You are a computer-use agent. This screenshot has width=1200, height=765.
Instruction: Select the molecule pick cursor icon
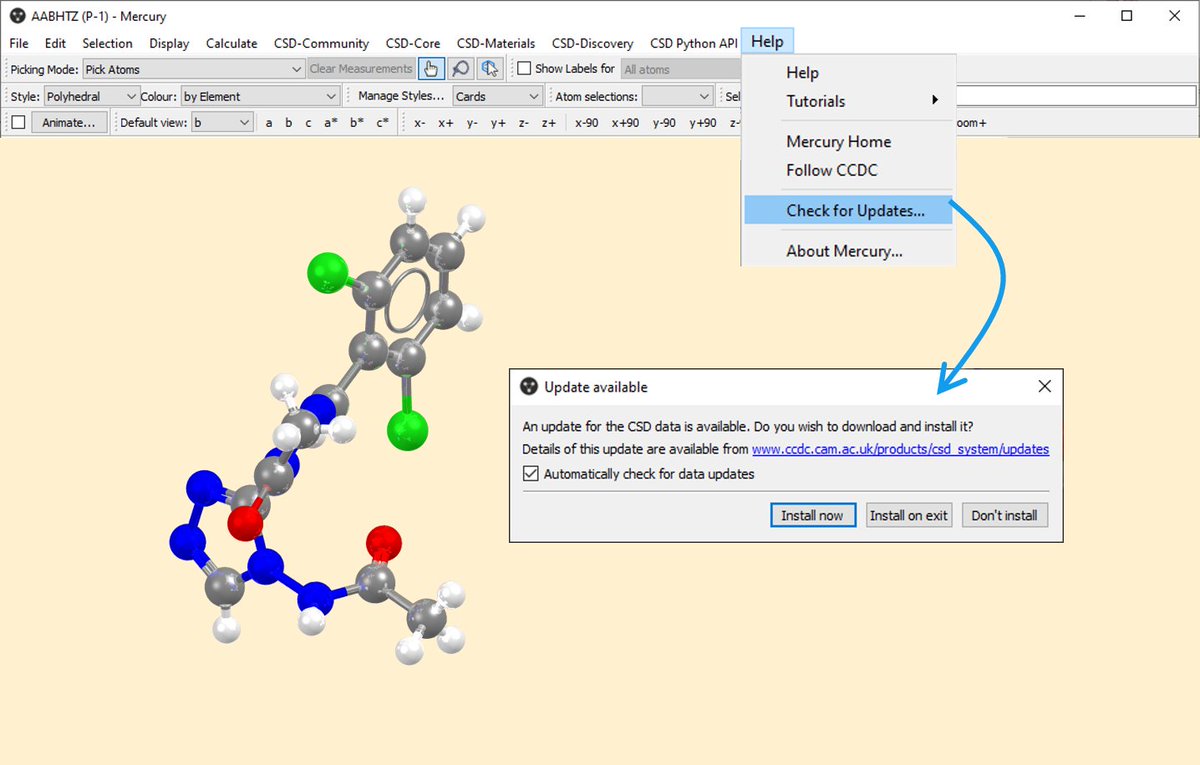coord(489,69)
